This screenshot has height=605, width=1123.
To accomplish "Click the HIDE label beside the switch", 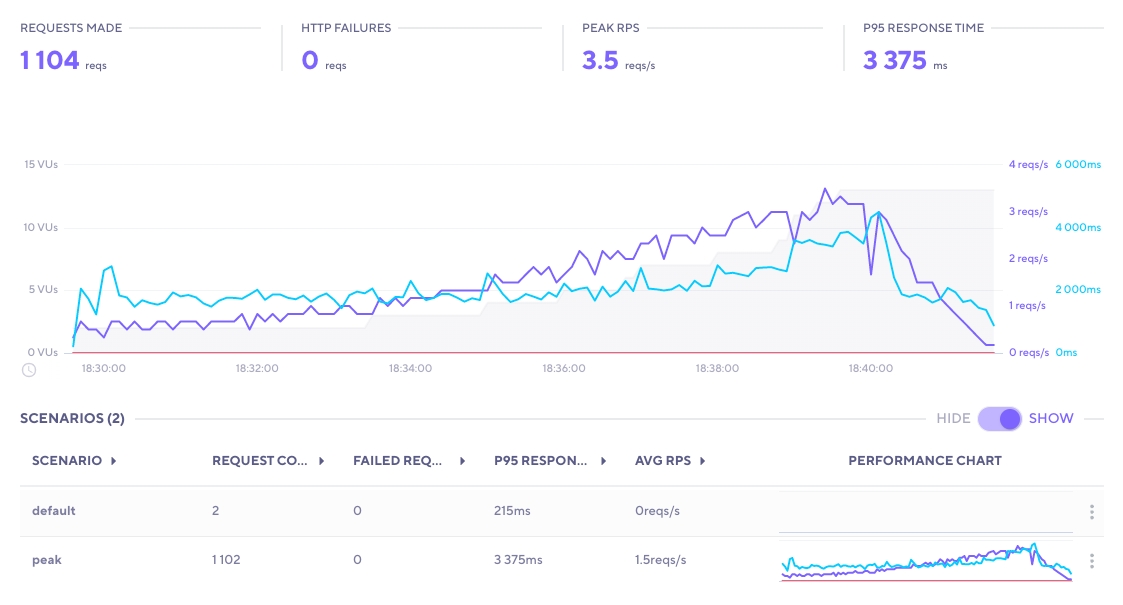I will [953, 419].
